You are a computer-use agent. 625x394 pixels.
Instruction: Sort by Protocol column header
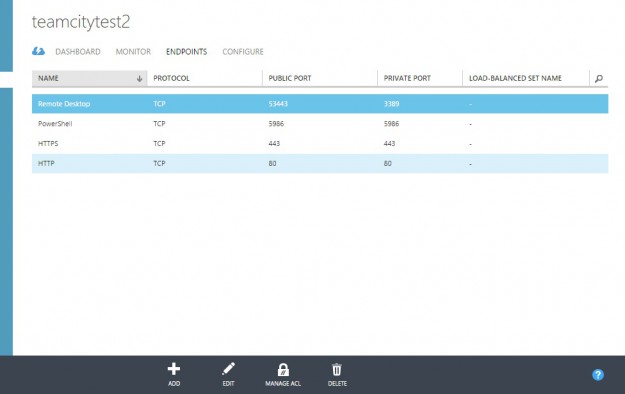(171, 78)
